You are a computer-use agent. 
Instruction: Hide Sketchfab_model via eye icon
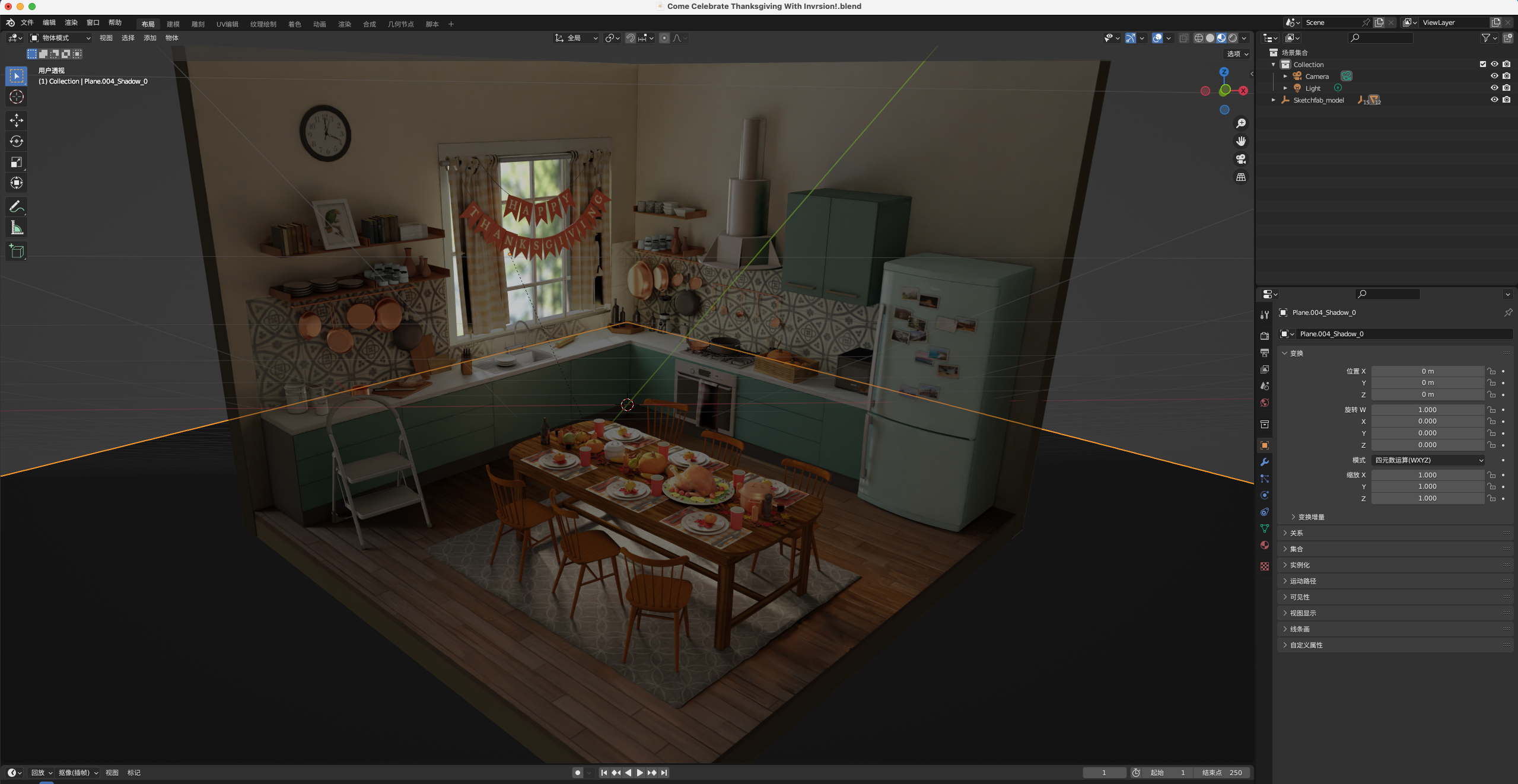[x=1494, y=100]
